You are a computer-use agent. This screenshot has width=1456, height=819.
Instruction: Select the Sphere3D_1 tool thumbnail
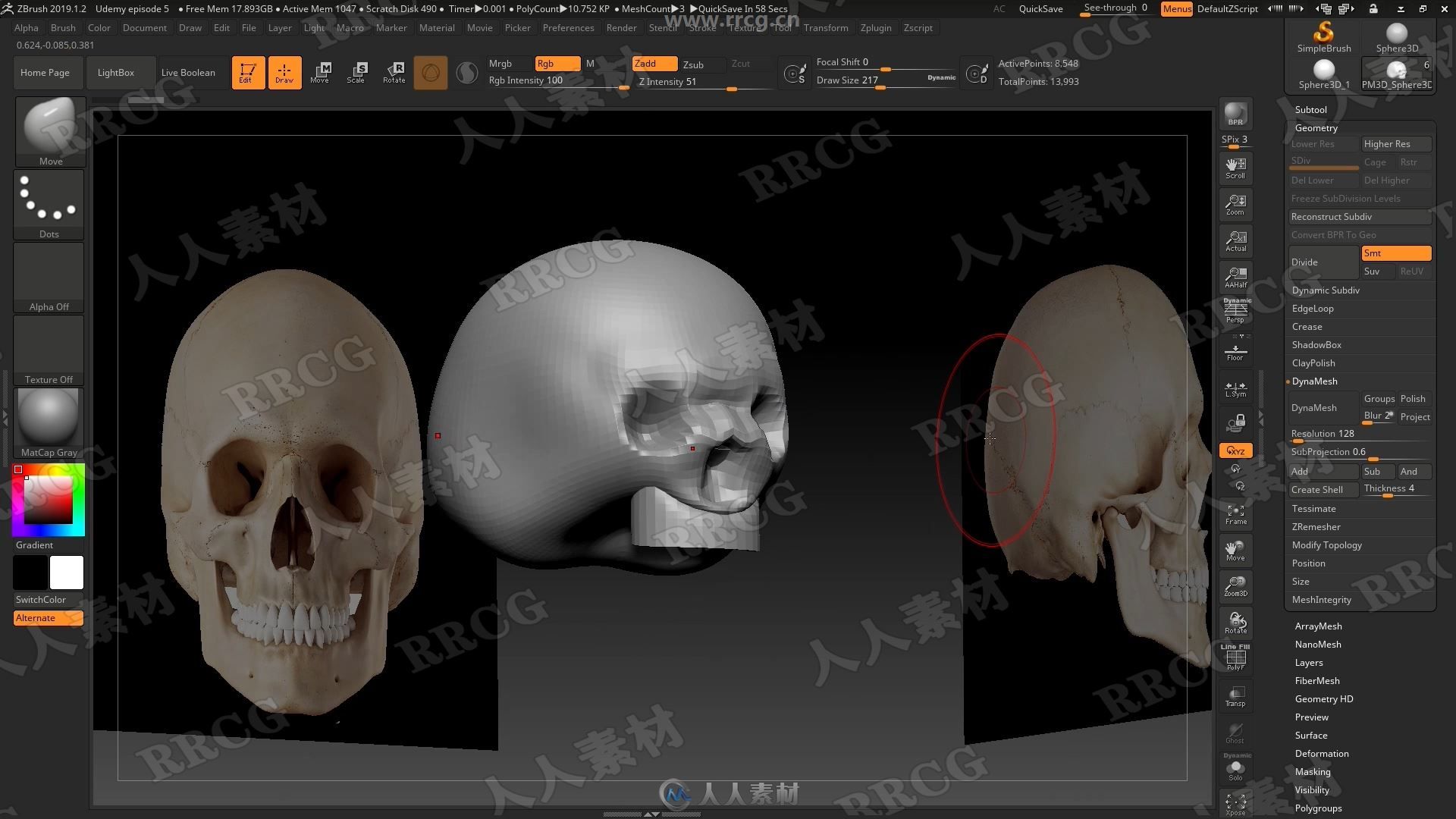pos(1323,74)
